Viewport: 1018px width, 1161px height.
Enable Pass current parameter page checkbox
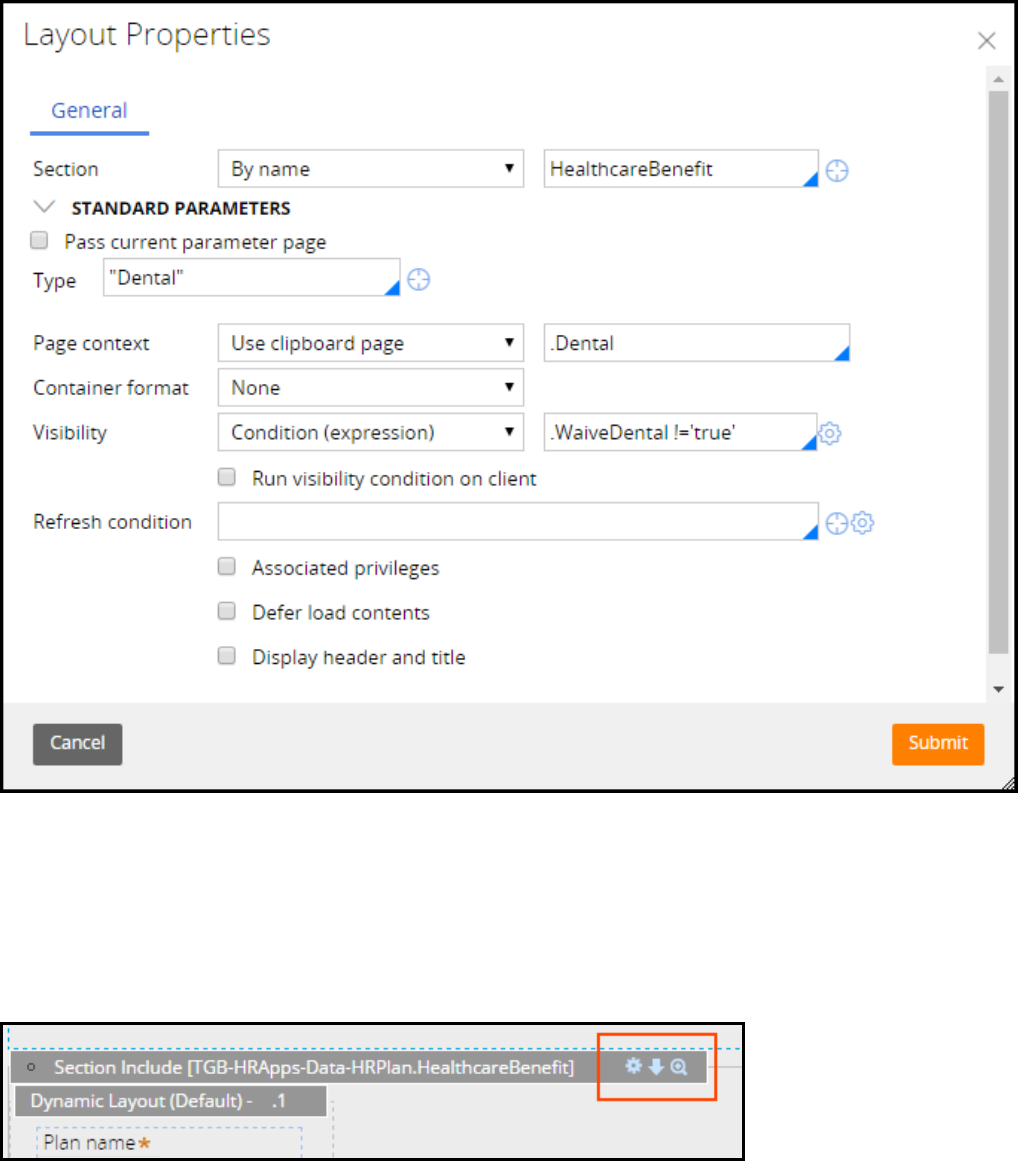40,241
